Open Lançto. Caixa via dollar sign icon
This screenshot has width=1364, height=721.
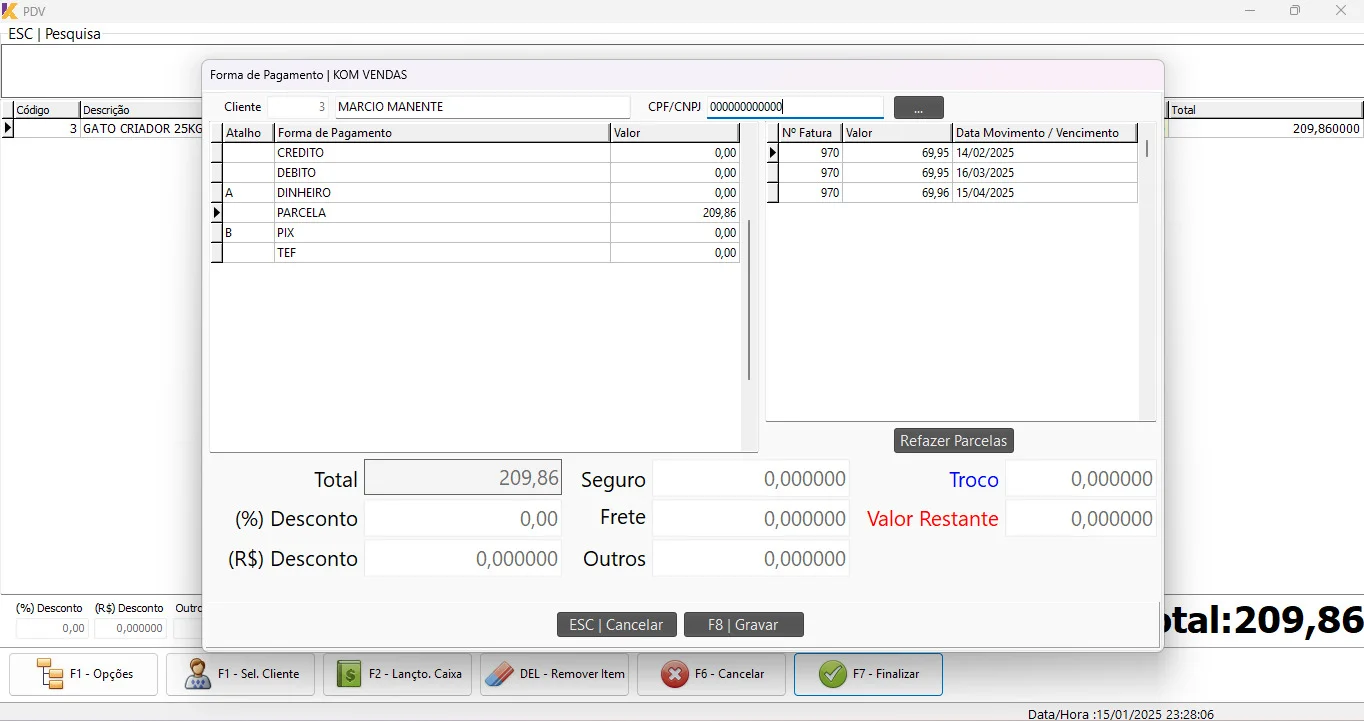347,674
